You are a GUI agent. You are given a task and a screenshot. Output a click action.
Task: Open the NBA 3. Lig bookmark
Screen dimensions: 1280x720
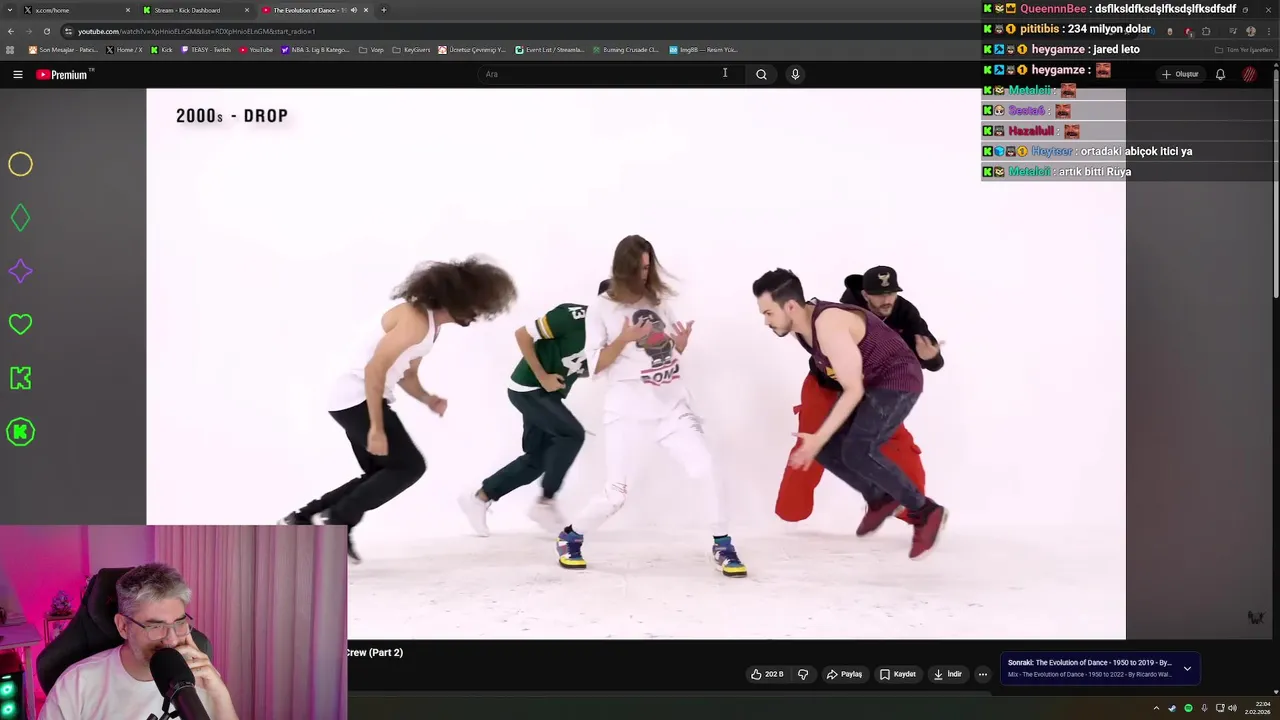pyautogui.click(x=315, y=49)
